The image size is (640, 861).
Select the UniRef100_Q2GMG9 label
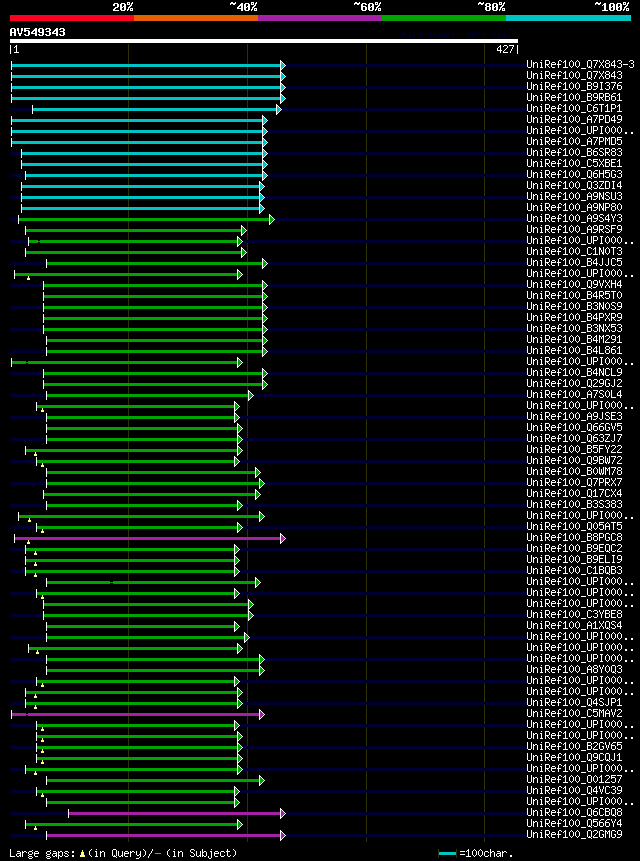574,835
